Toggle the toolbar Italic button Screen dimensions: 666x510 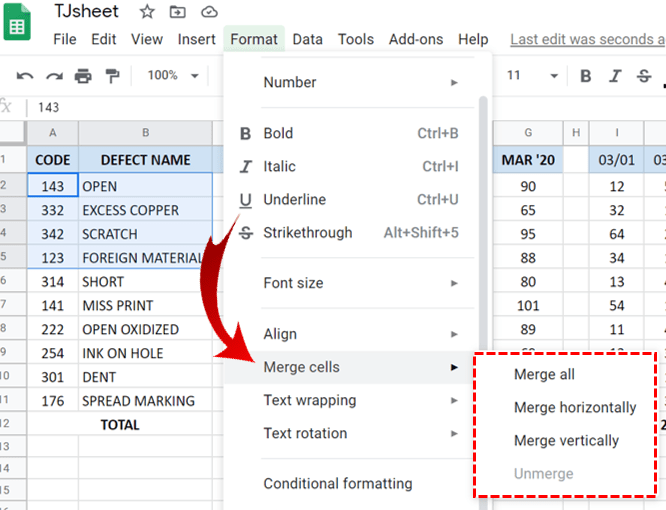(615, 76)
